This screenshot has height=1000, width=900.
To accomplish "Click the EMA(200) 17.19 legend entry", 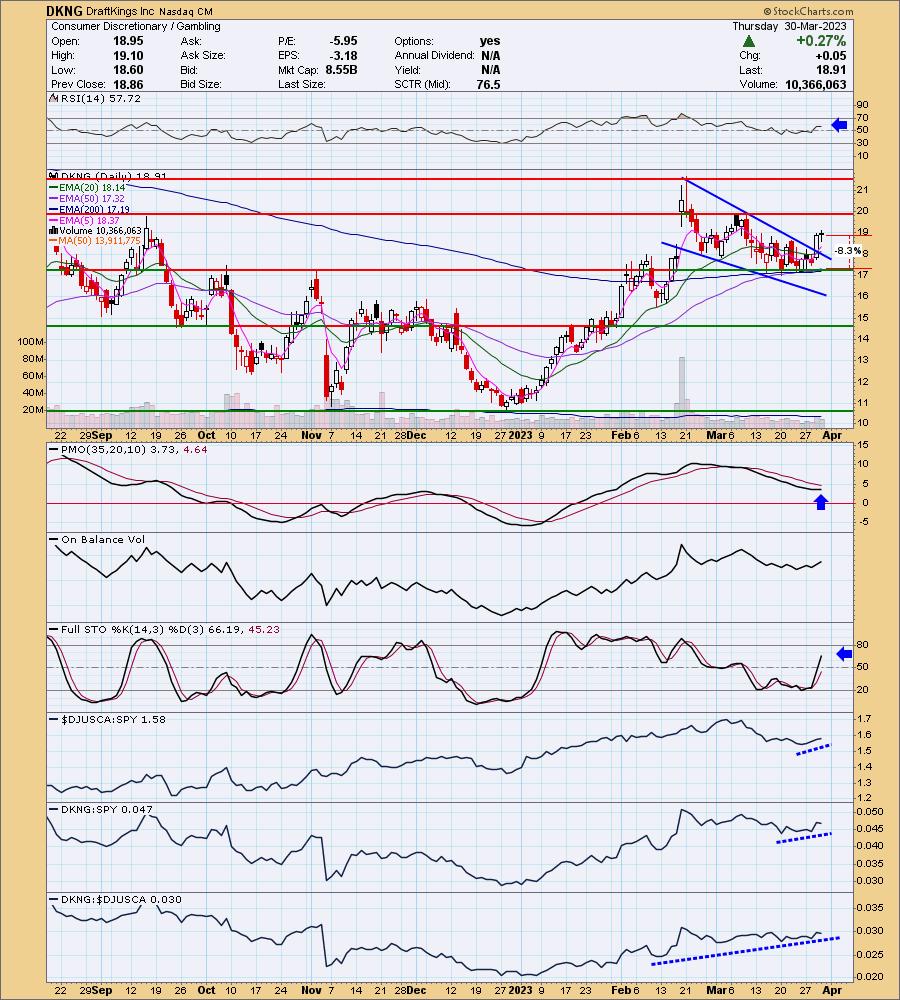I will tap(89, 209).
